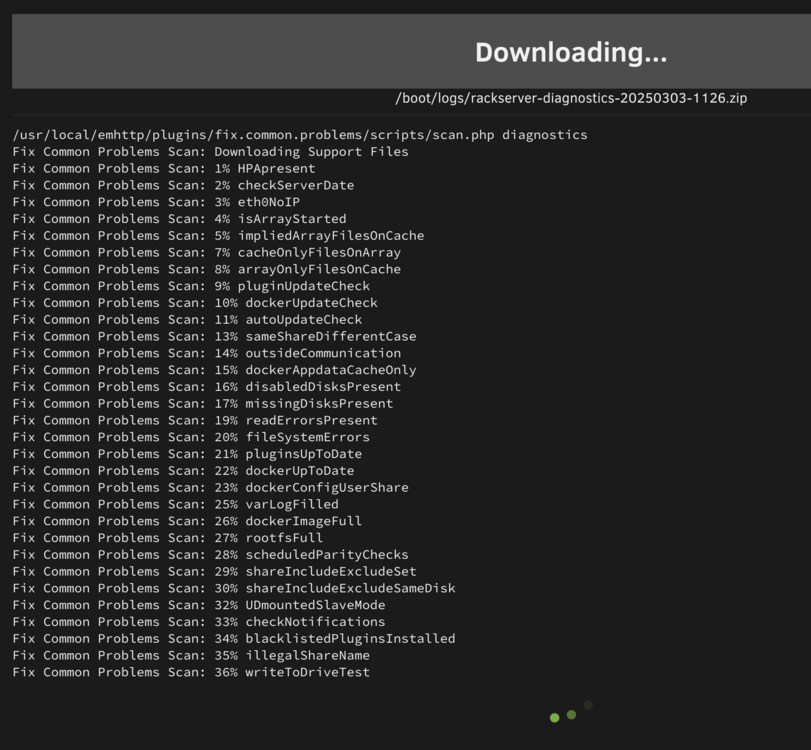Select the rackserver-diagnostics zip file path

[571, 98]
